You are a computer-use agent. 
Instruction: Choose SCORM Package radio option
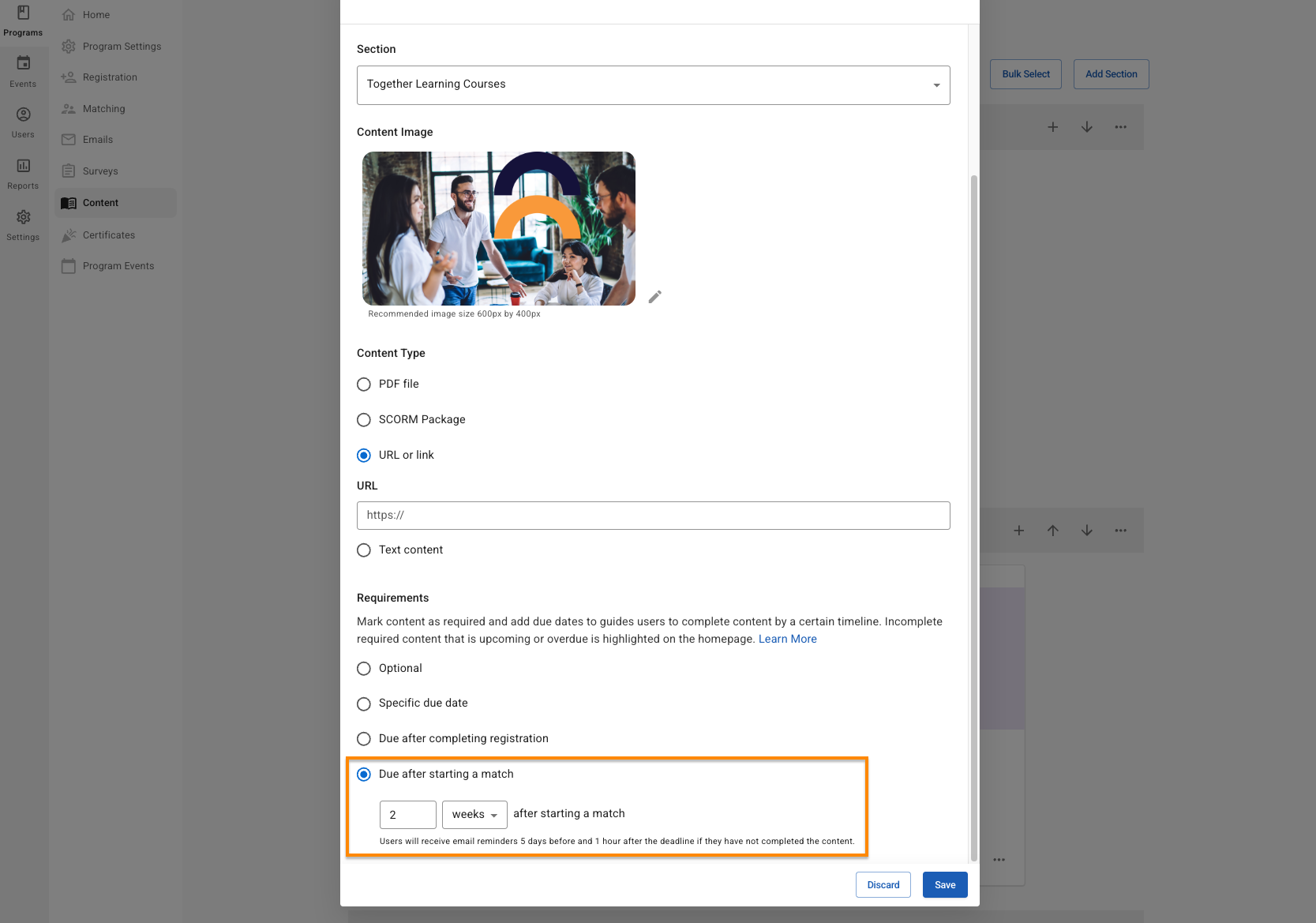point(364,420)
